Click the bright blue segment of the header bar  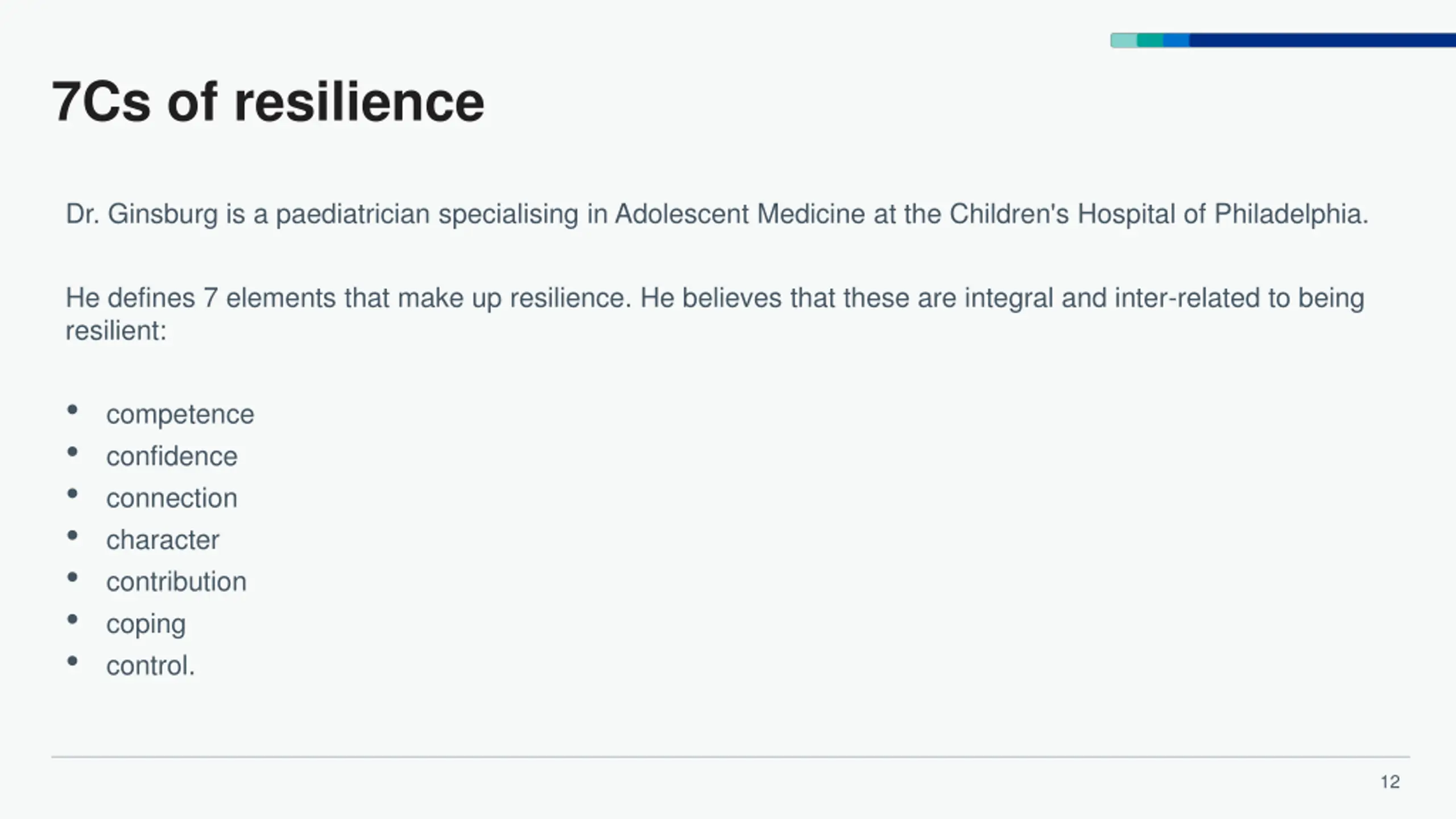click(x=1176, y=40)
